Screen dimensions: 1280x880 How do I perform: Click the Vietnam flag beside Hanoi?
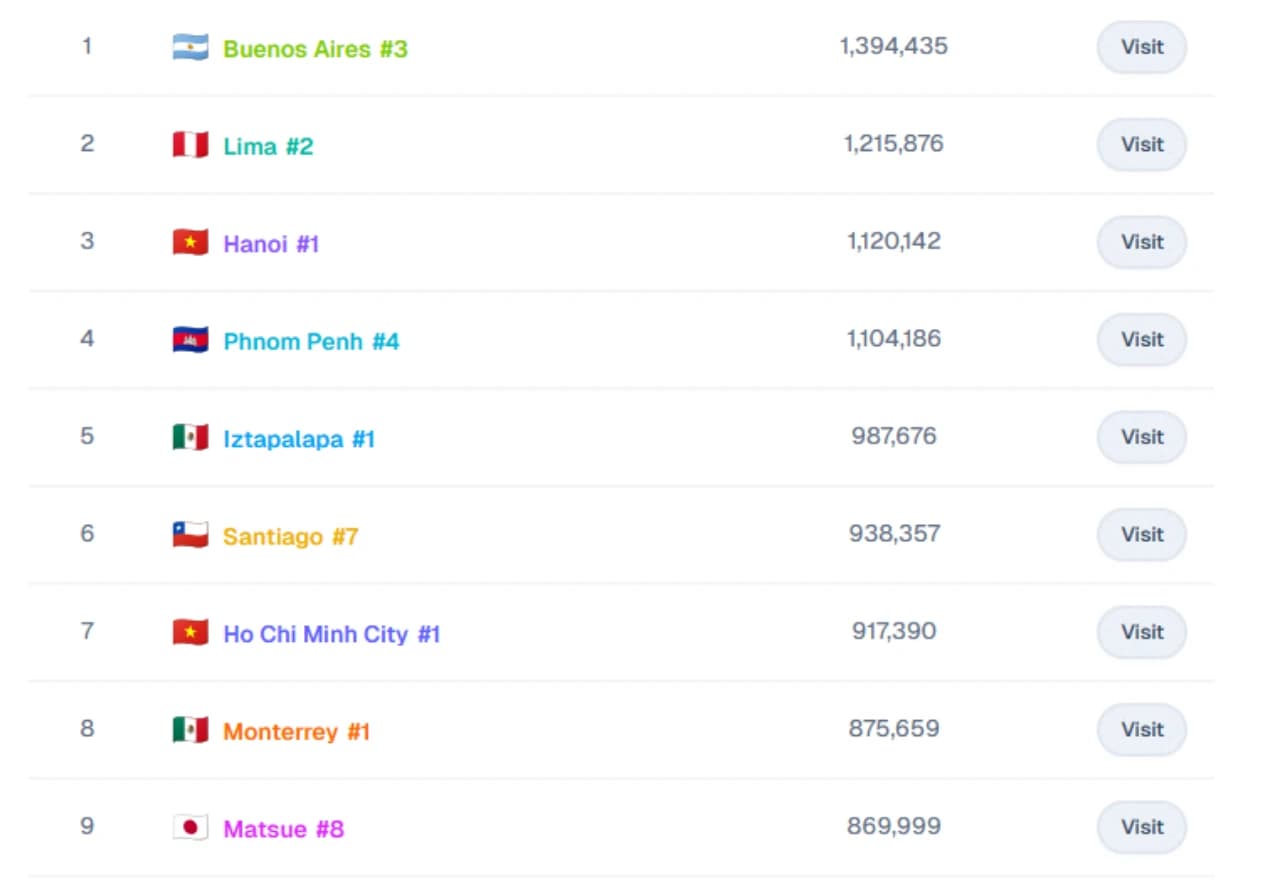[190, 243]
